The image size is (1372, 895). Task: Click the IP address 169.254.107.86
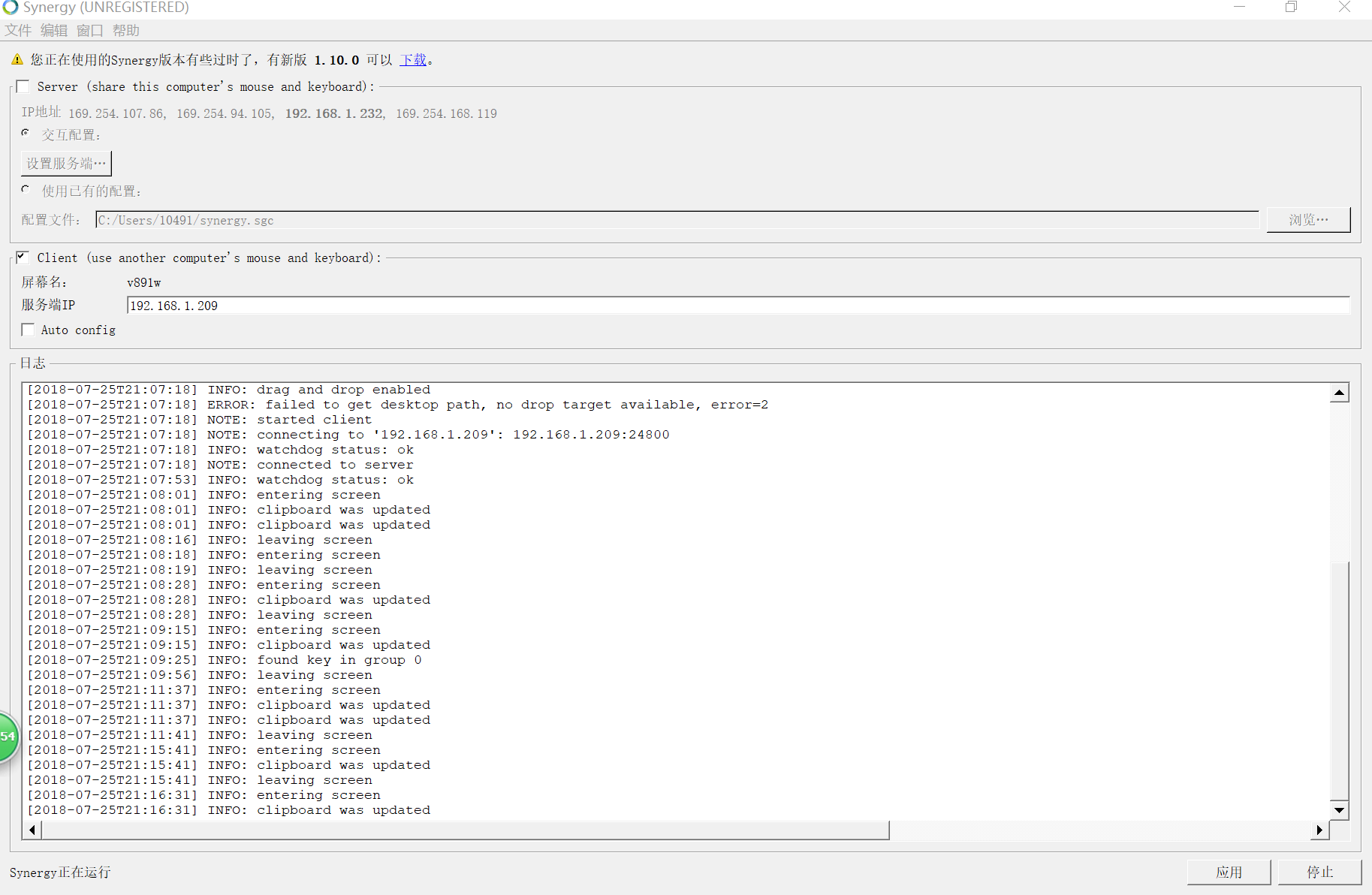(116, 113)
